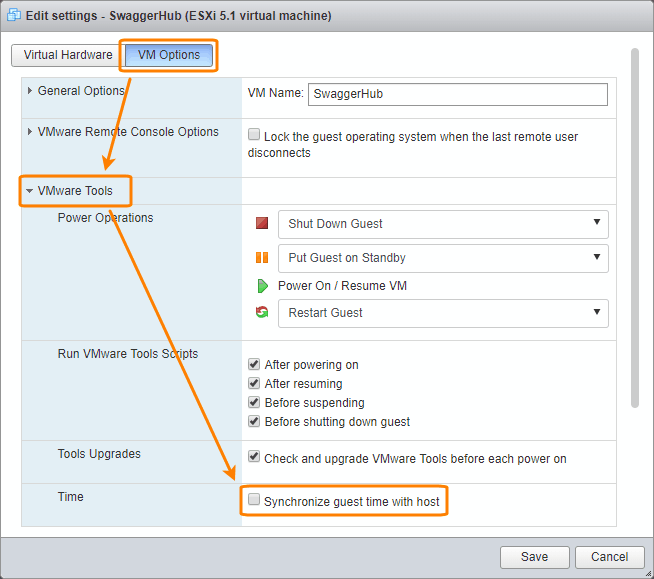Click the Save button

(x=534, y=557)
